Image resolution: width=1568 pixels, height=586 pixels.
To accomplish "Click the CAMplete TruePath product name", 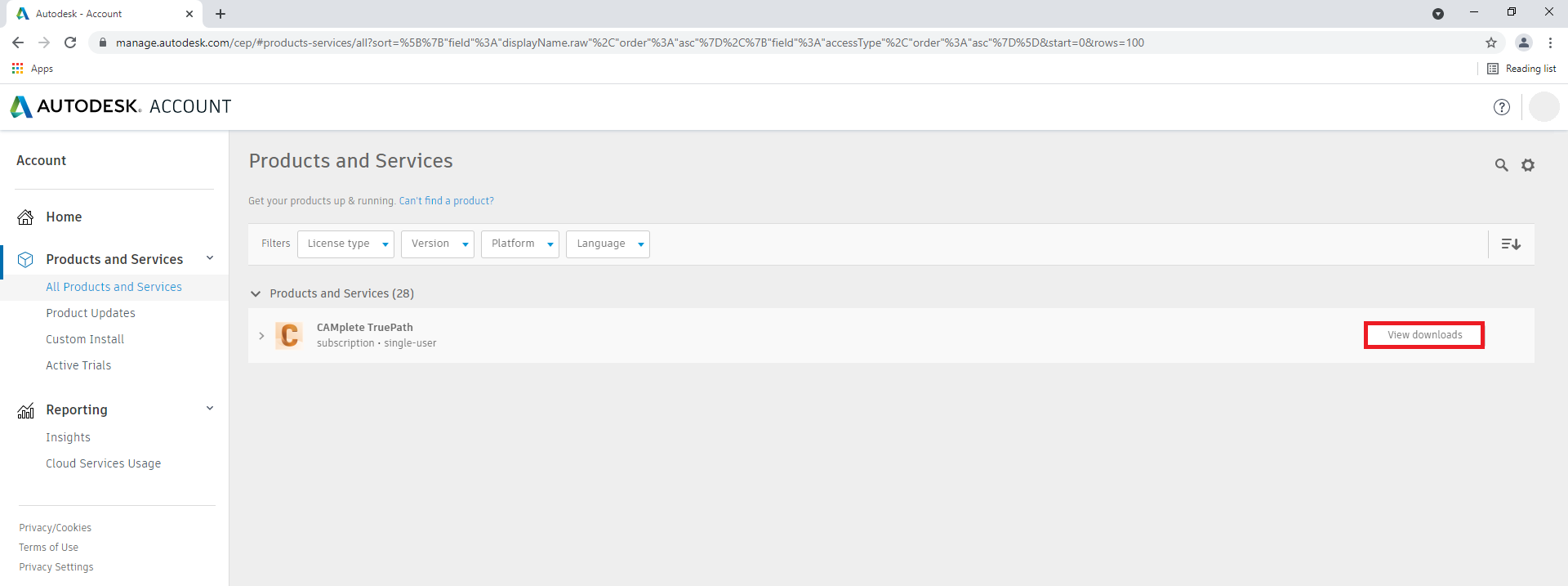I will [x=364, y=328].
